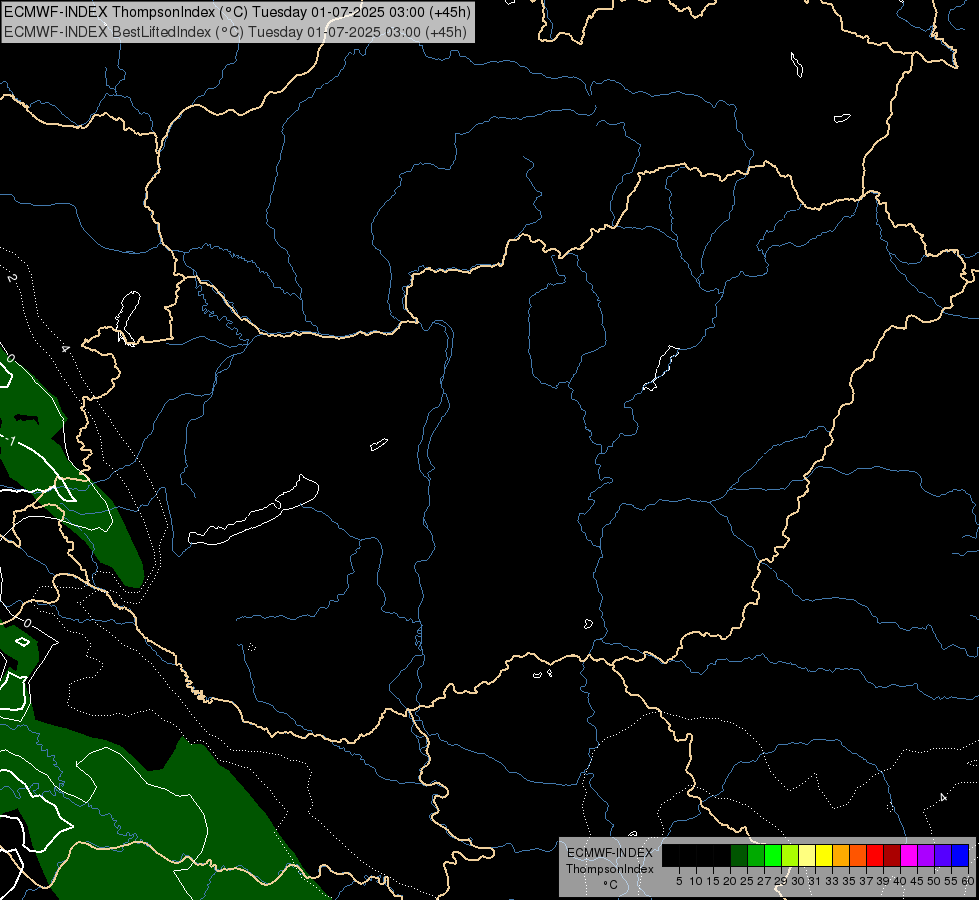The image size is (979, 900).
Task: Select the pale yellow 30–31 legend swatch
Action: [807, 855]
